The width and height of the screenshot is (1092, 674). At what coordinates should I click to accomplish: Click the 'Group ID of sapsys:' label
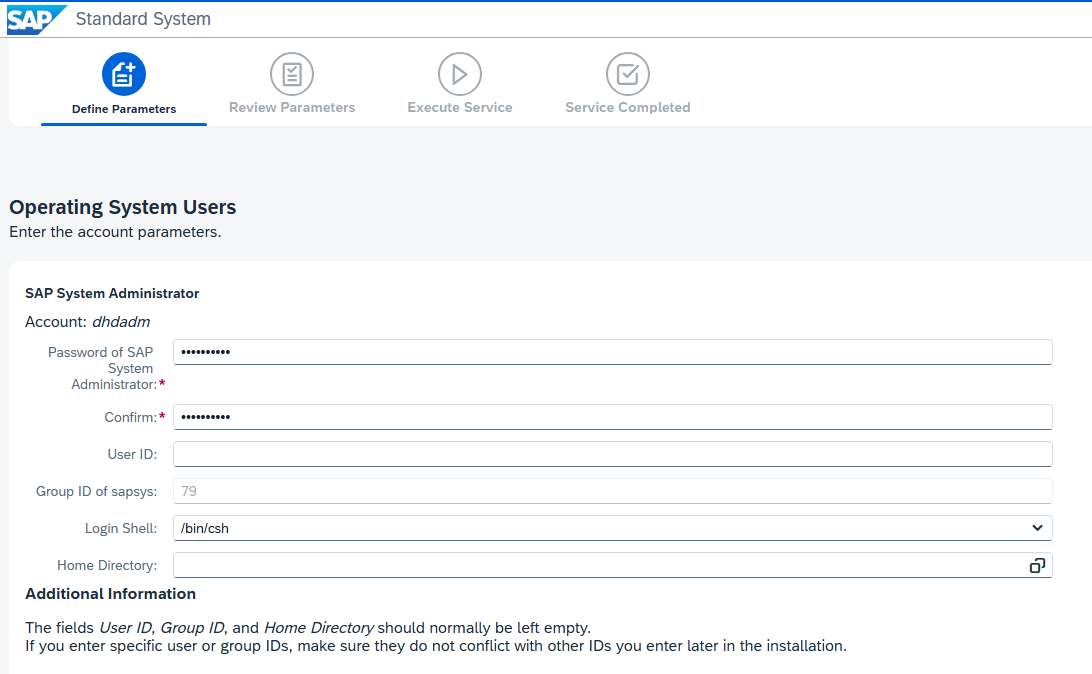click(97, 492)
